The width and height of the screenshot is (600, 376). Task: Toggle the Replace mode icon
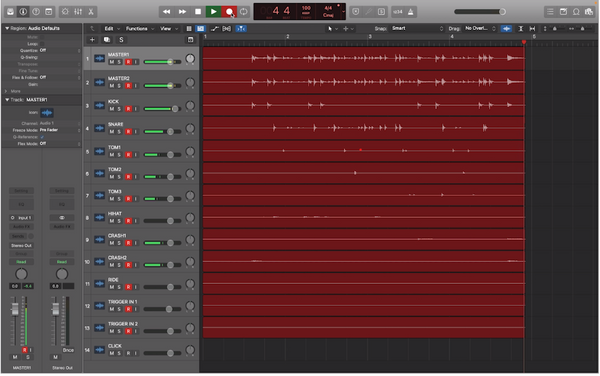click(356, 12)
